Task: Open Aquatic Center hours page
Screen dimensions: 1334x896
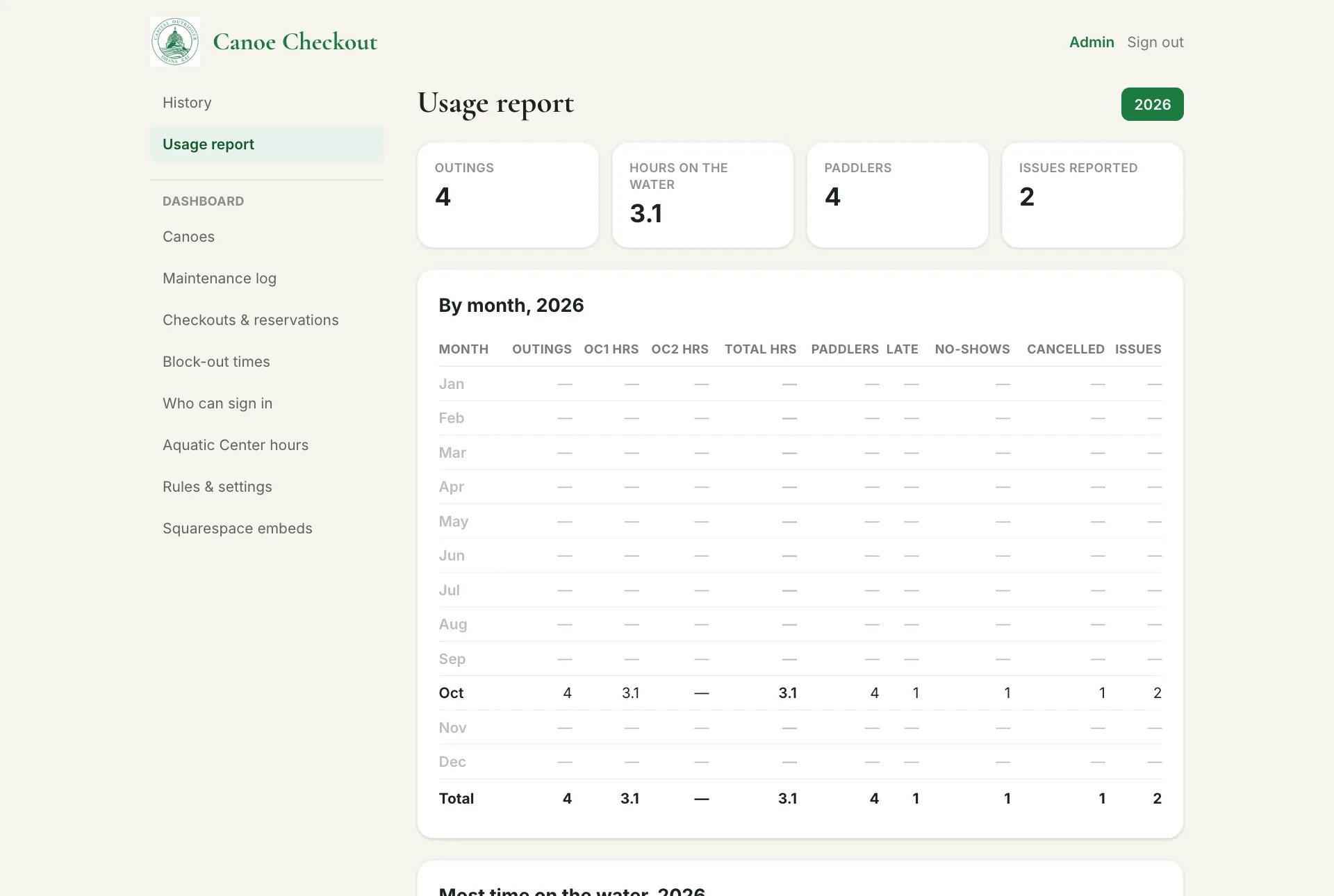Action: 267,445
